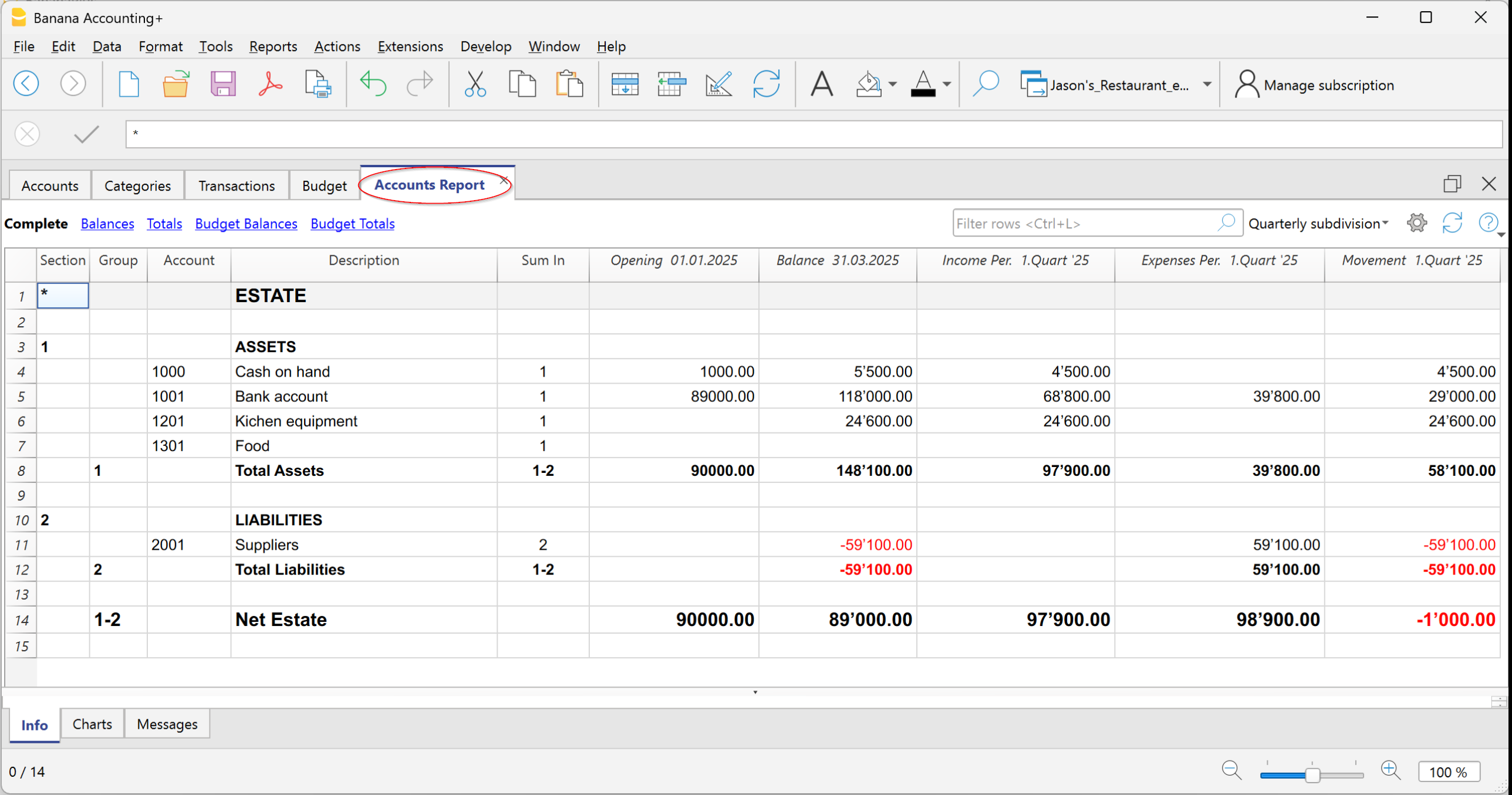1512x795 pixels.
Task: Expand the Jason's_Restaurant file selector dropdown
Action: tap(1207, 84)
